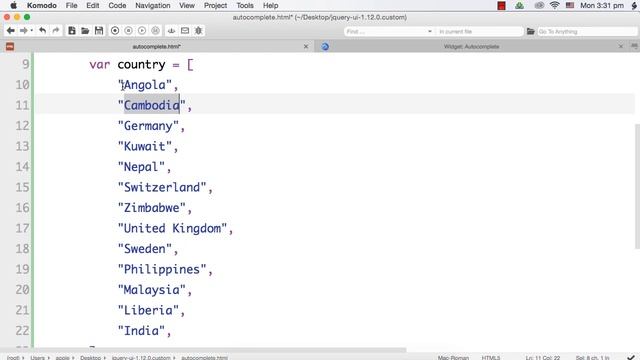The width and height of the screenshot is (640, 360).
Task: Close the autocomplete.html tab
Action: (306, 47)
